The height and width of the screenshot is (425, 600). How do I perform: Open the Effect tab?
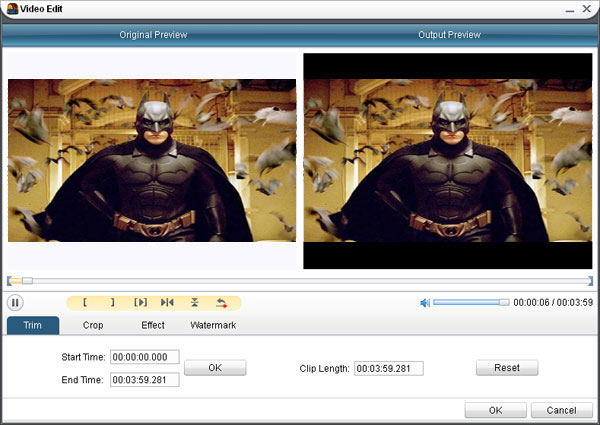[153, 325]
